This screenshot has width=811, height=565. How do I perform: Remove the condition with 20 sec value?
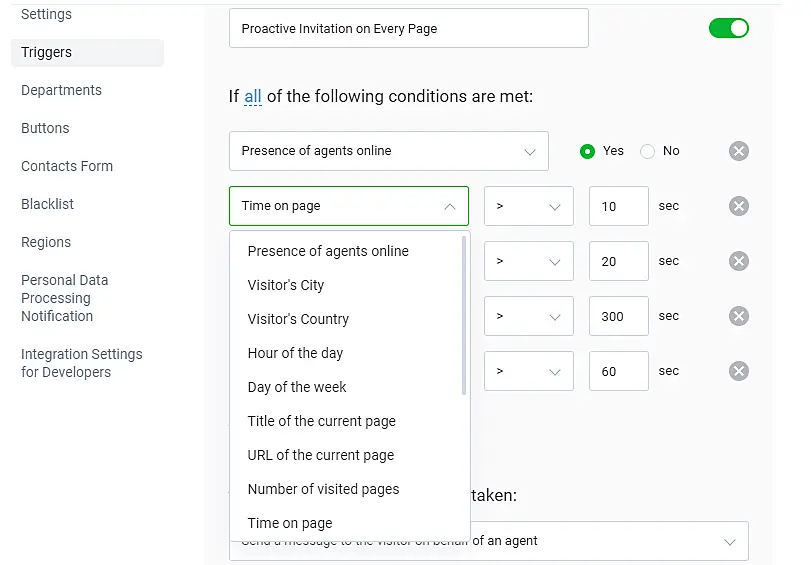tap(738, 261)
